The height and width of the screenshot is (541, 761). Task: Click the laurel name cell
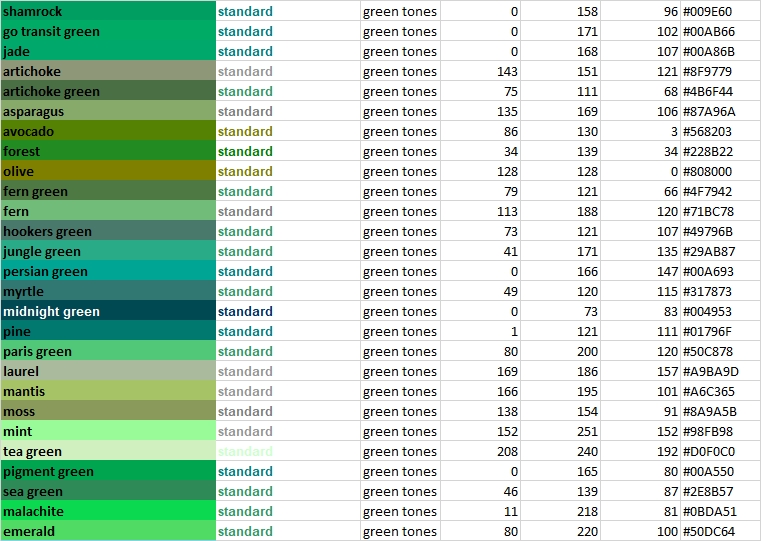[108, 371]
